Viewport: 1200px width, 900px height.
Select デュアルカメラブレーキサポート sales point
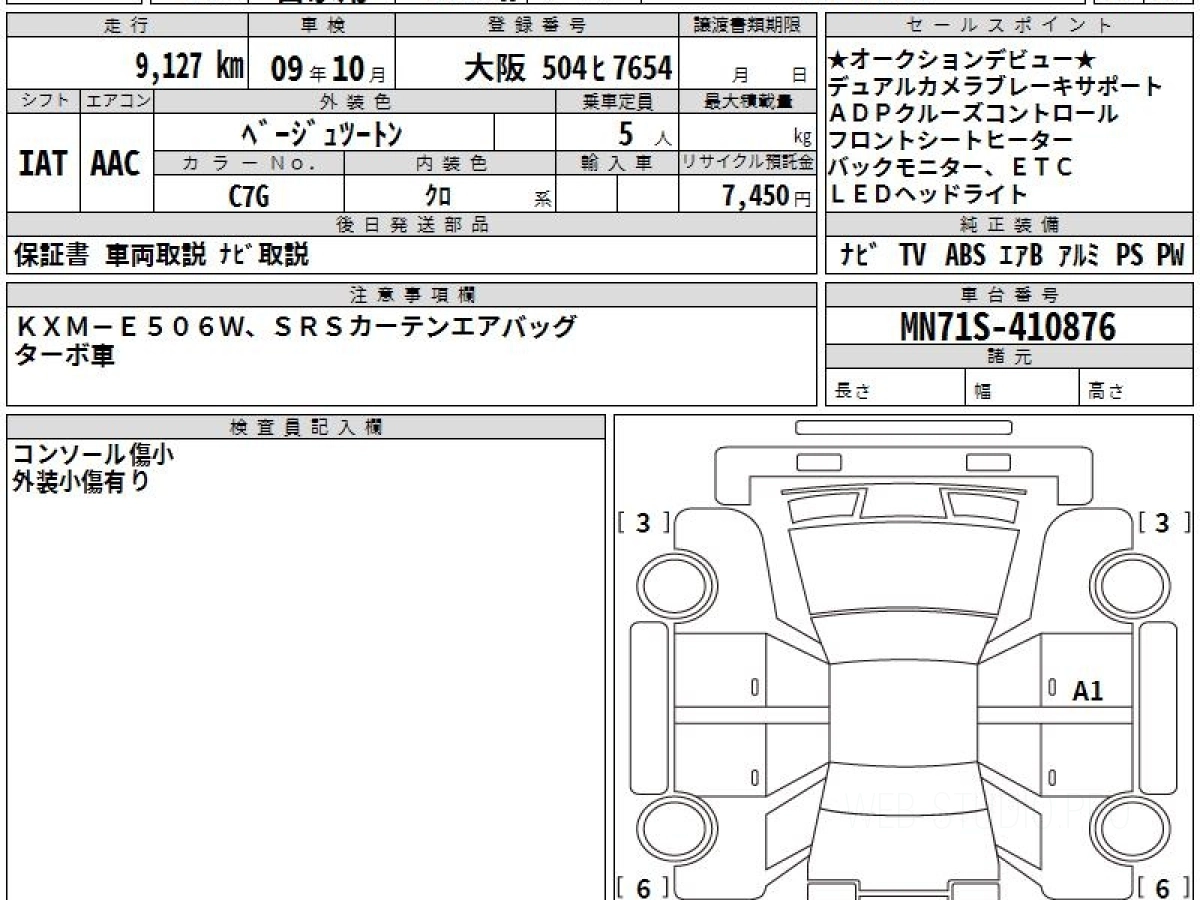point(997,87)
